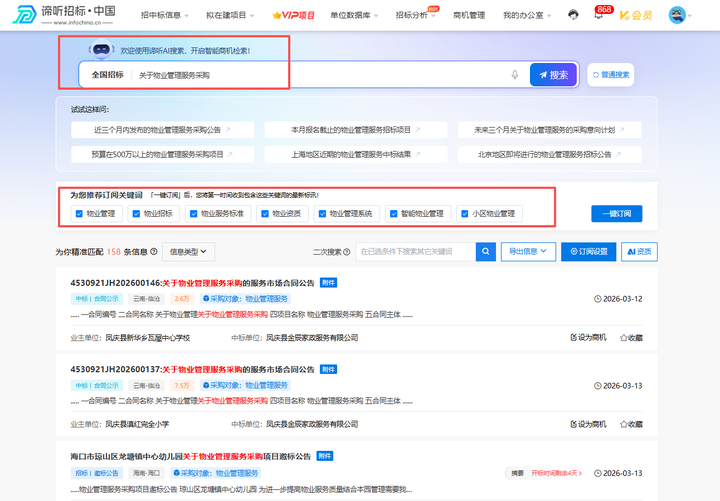Click 附件 badge on 海口市琼山区 result
Viewport: 720px width, 501px height.
[x=325, y=456]
